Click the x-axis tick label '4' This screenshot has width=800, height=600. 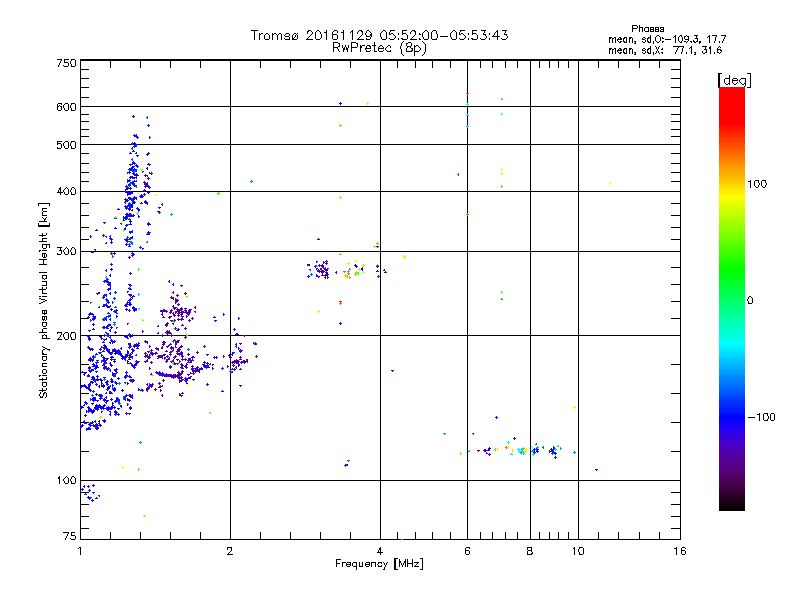(380, 551)
